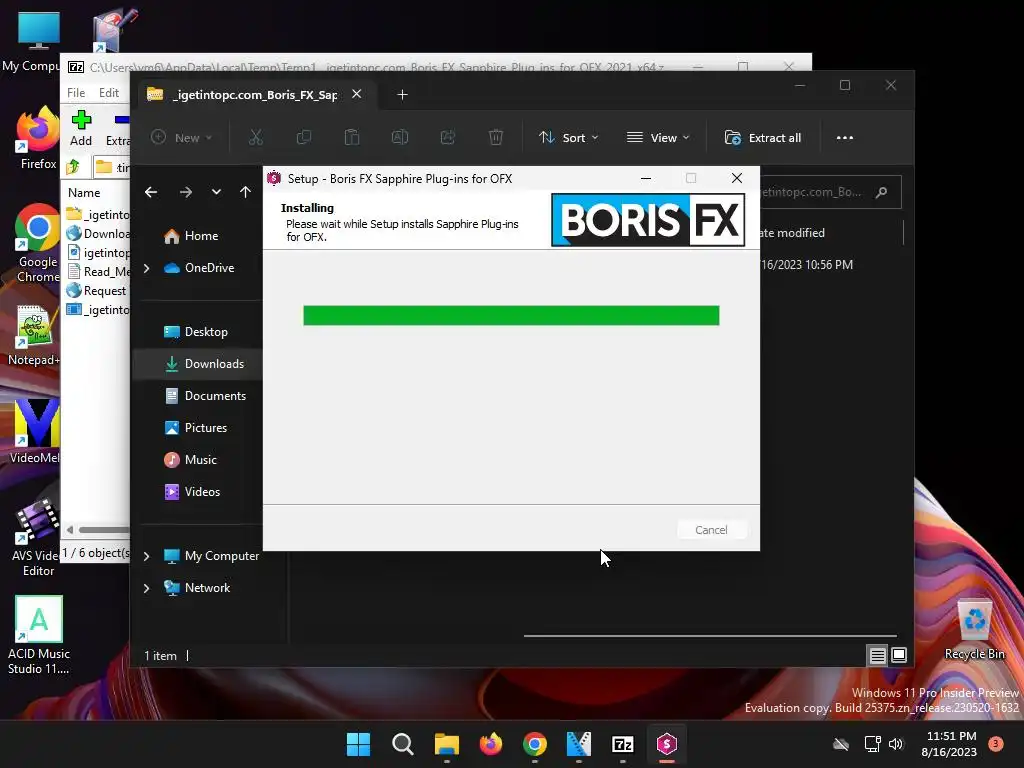
Task: Click the Delete trash icon in Explorer
Action: (496, 138)
